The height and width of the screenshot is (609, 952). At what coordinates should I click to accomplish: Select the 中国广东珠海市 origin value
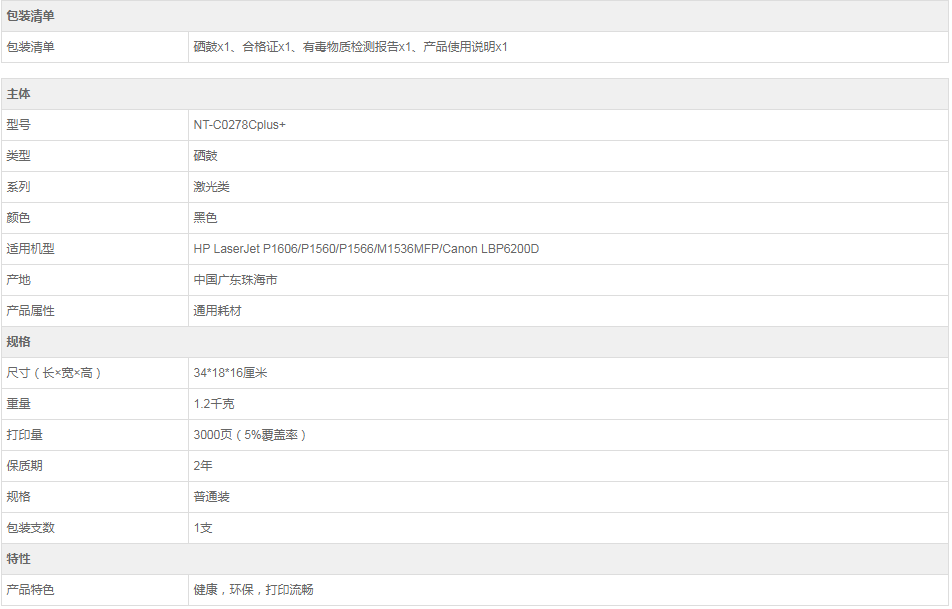click(x=236, y=280)
